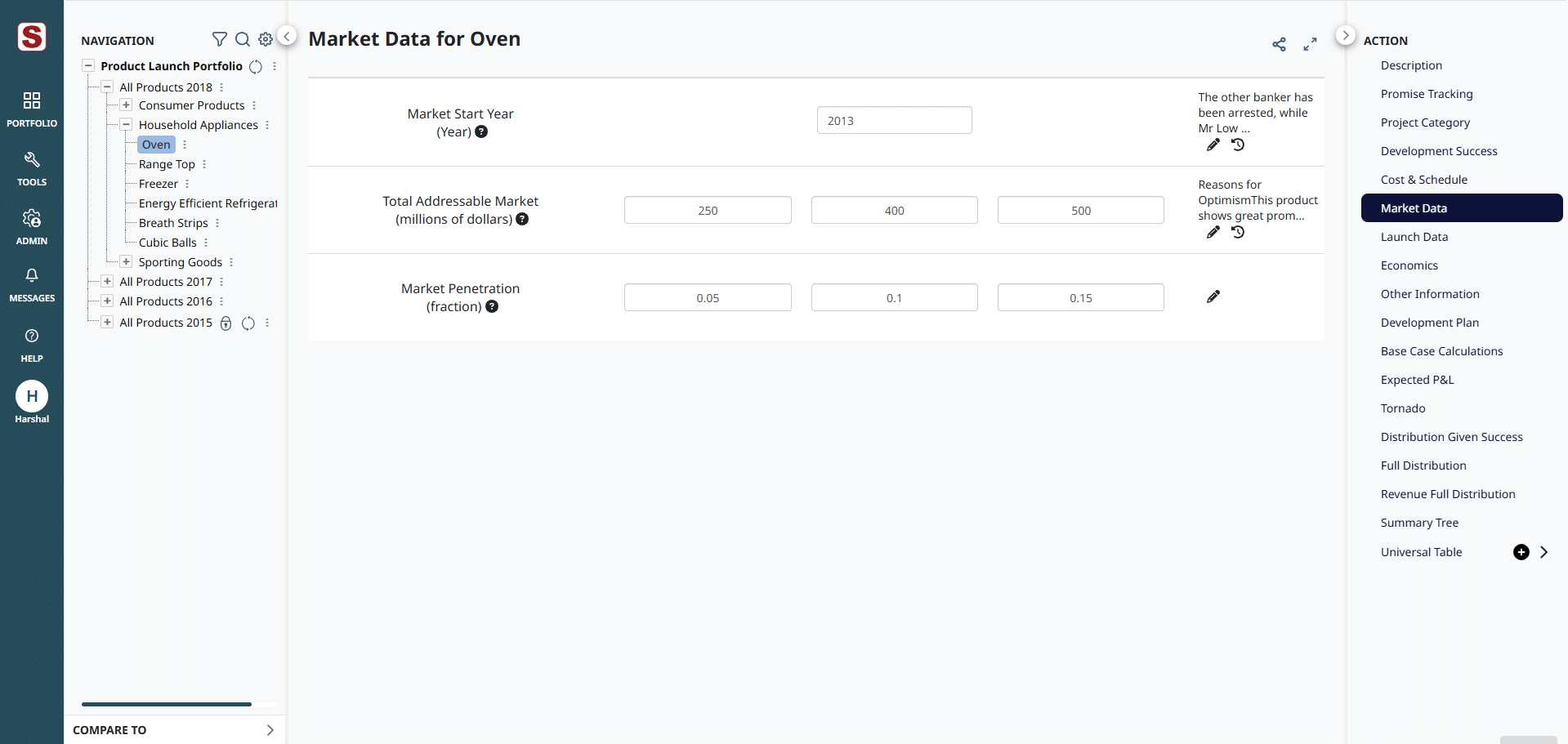Viewport: 1568px width, 744px height.
Task: Click the Market Start Year input field
Action: (x=894, y=121)
